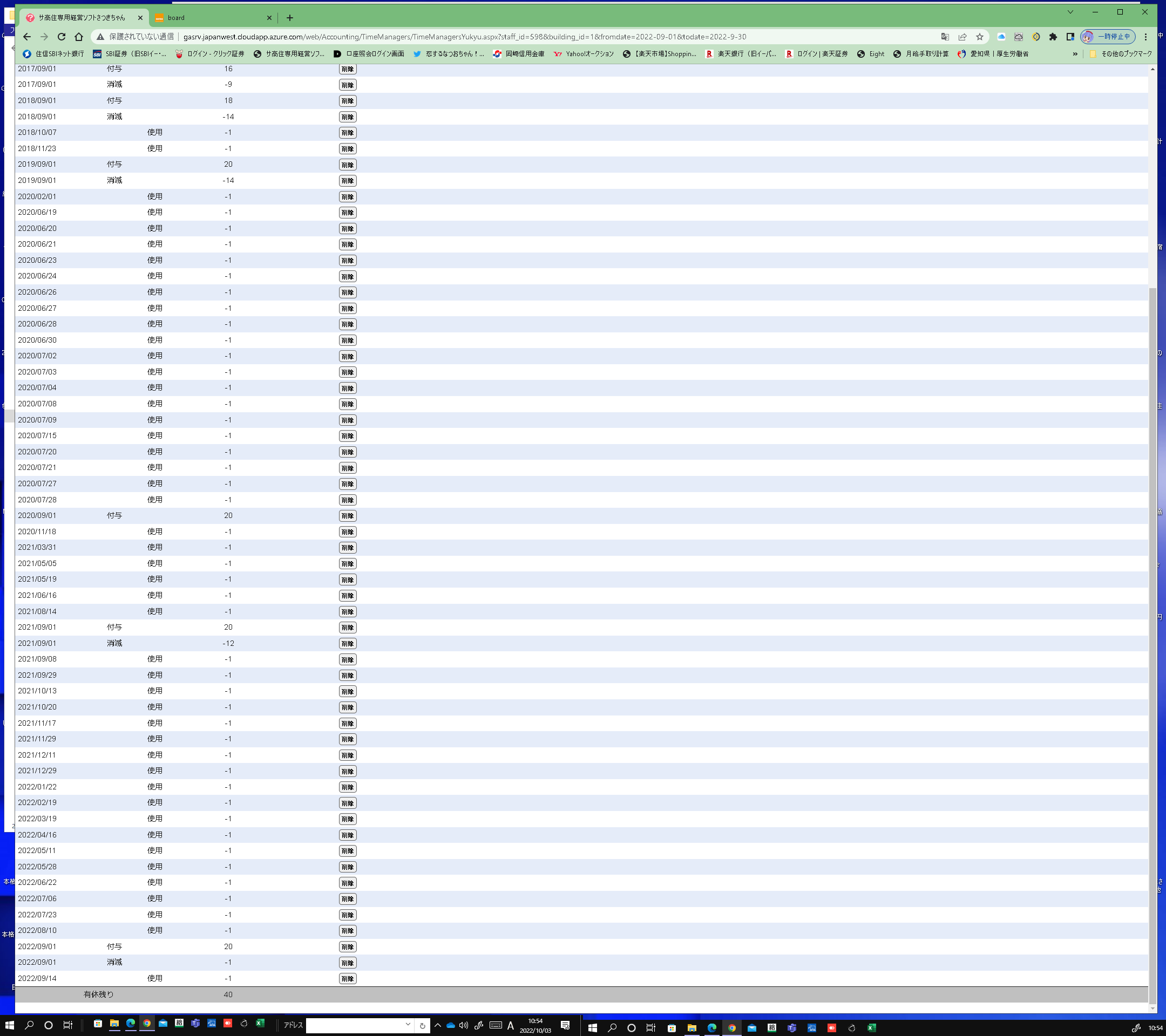The image size is (1166, 1036).
Task: Go to browser home page icon
Action: click(x=79, y=37)
